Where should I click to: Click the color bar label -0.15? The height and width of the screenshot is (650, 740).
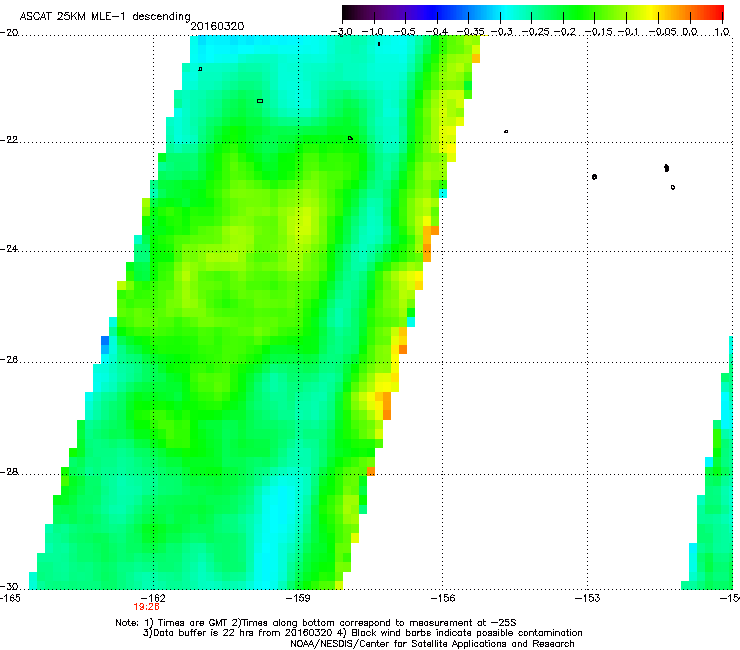pyautogui.click(x=599, y=32)
